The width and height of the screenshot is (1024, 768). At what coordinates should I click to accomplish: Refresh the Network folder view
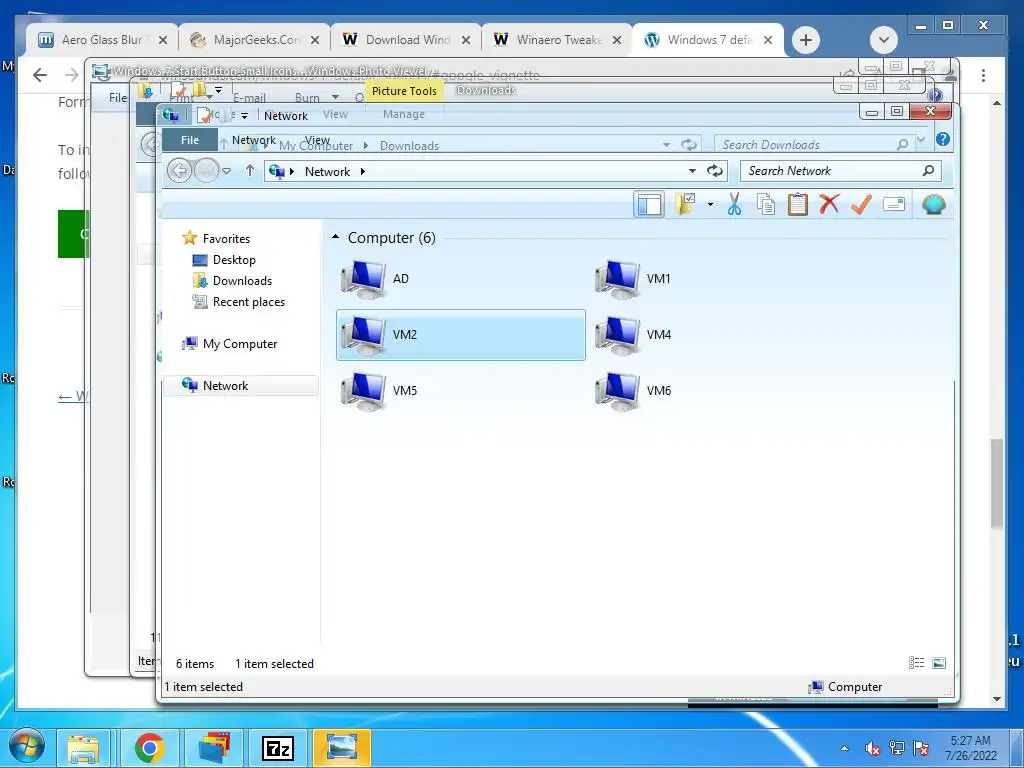pos(714,171)
